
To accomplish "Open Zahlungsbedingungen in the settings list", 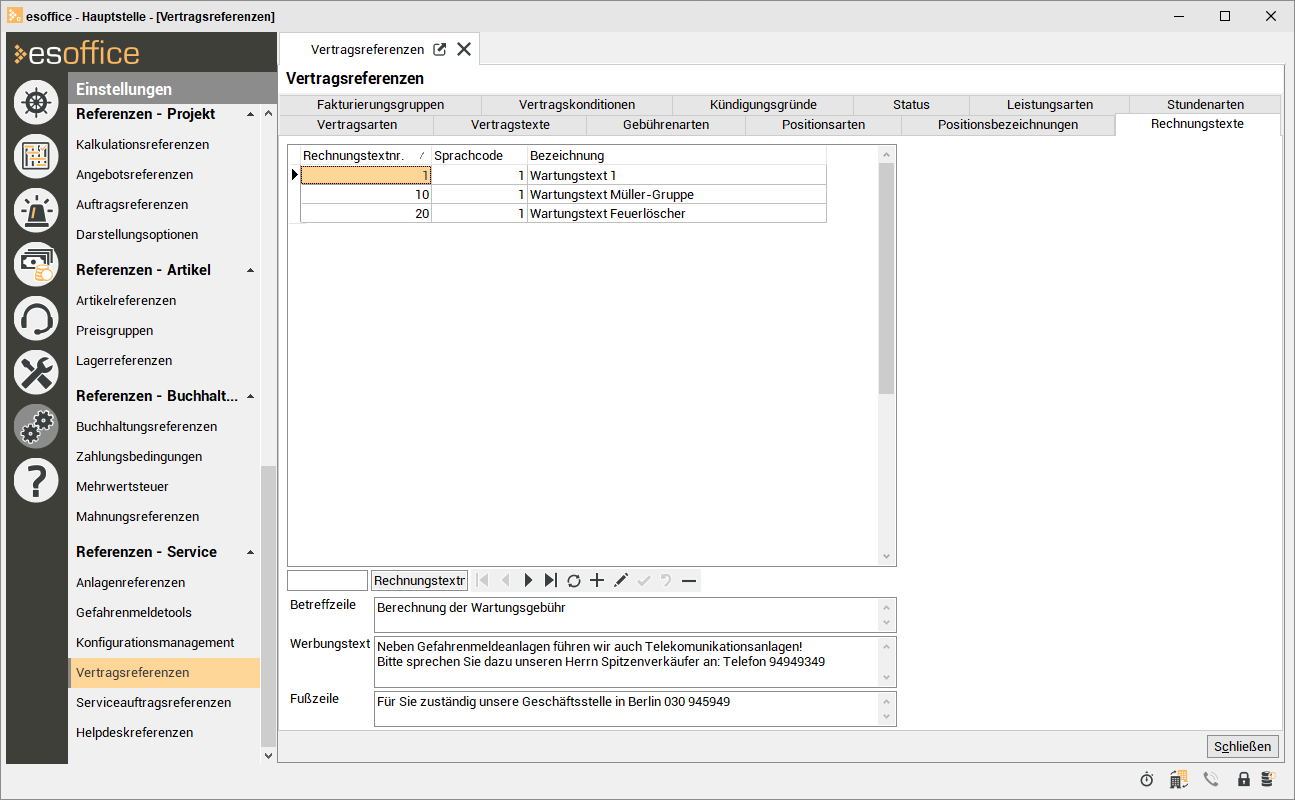I will click(x=139, y=457).
